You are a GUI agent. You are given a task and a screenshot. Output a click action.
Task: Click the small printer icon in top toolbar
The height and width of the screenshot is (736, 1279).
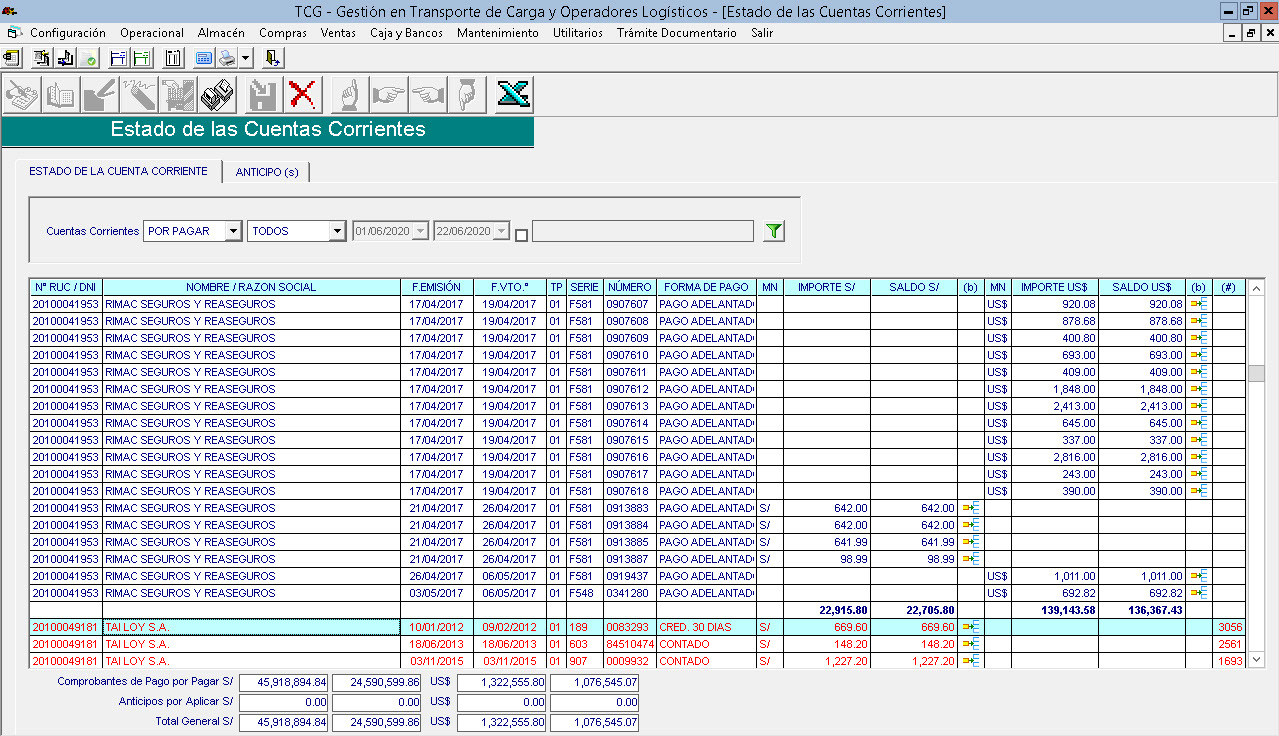coord(226,57)
